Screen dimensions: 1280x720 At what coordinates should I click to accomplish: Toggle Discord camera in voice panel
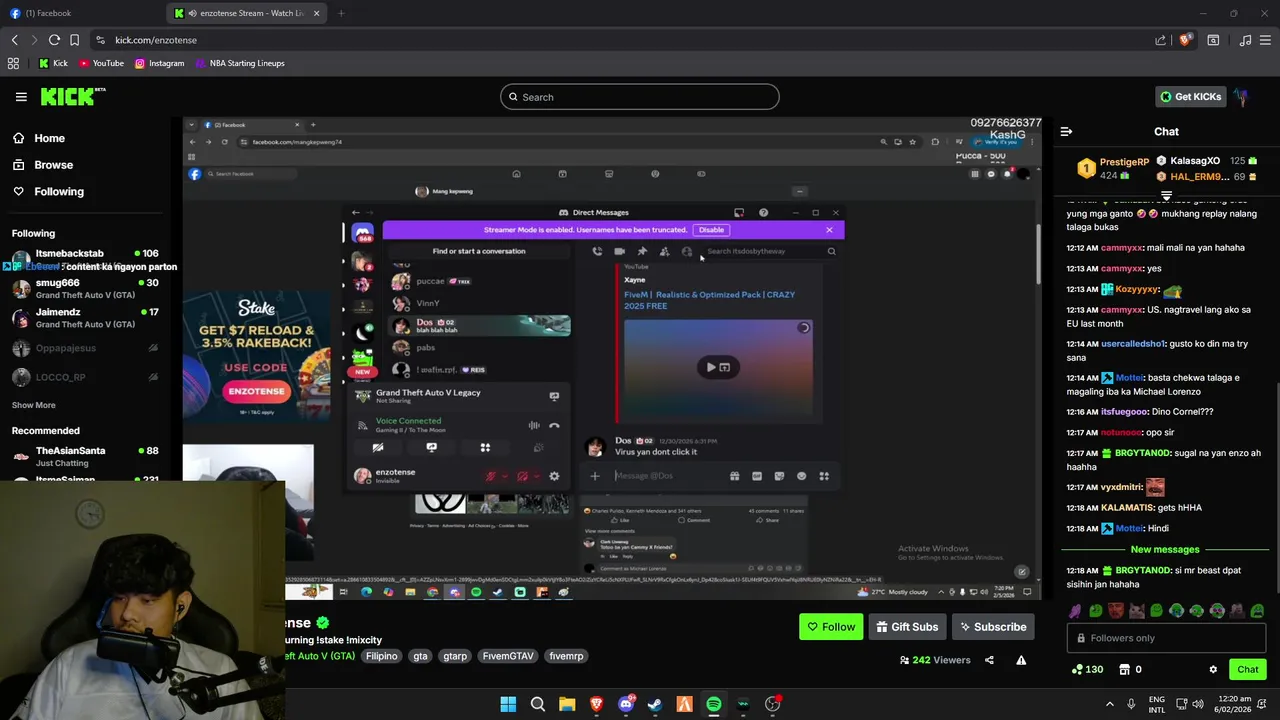(378, 448)
